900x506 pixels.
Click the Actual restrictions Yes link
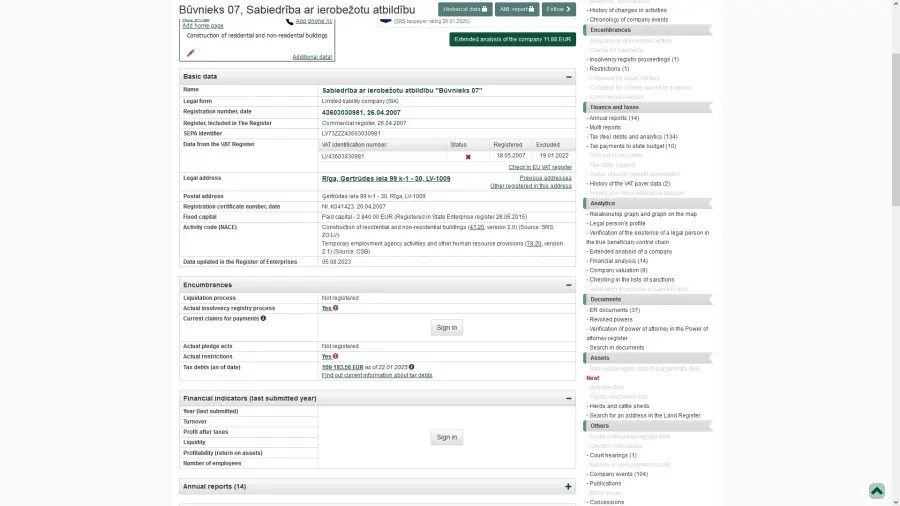326,357
